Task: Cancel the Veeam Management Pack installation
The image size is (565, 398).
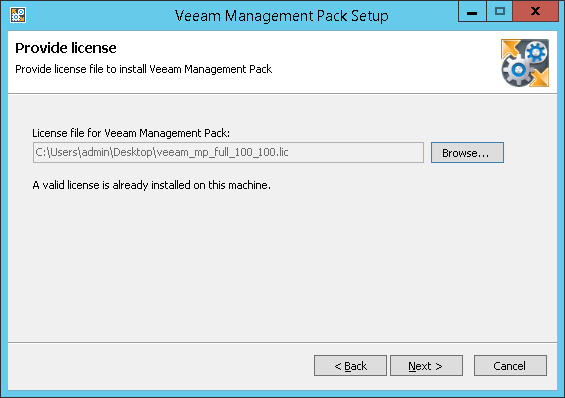Action: [510, 366]
